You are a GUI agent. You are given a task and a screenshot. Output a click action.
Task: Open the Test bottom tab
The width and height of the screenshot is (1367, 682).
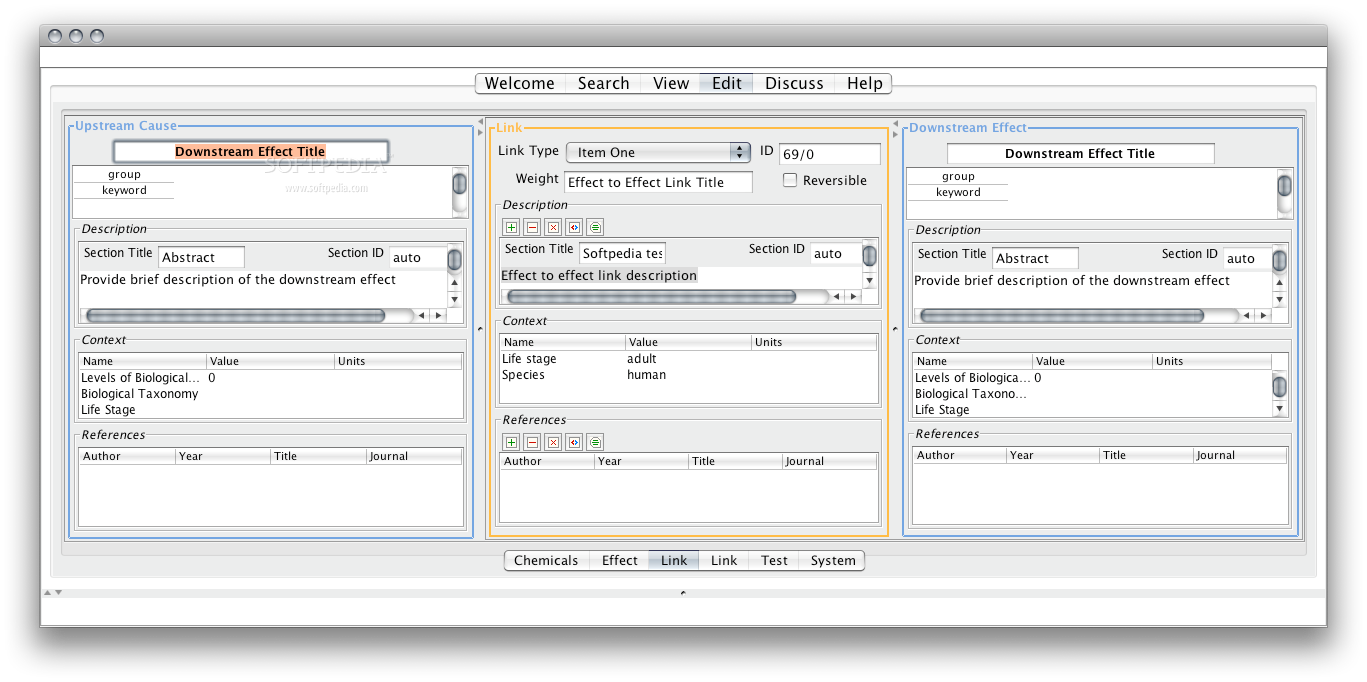coord(774,560)
